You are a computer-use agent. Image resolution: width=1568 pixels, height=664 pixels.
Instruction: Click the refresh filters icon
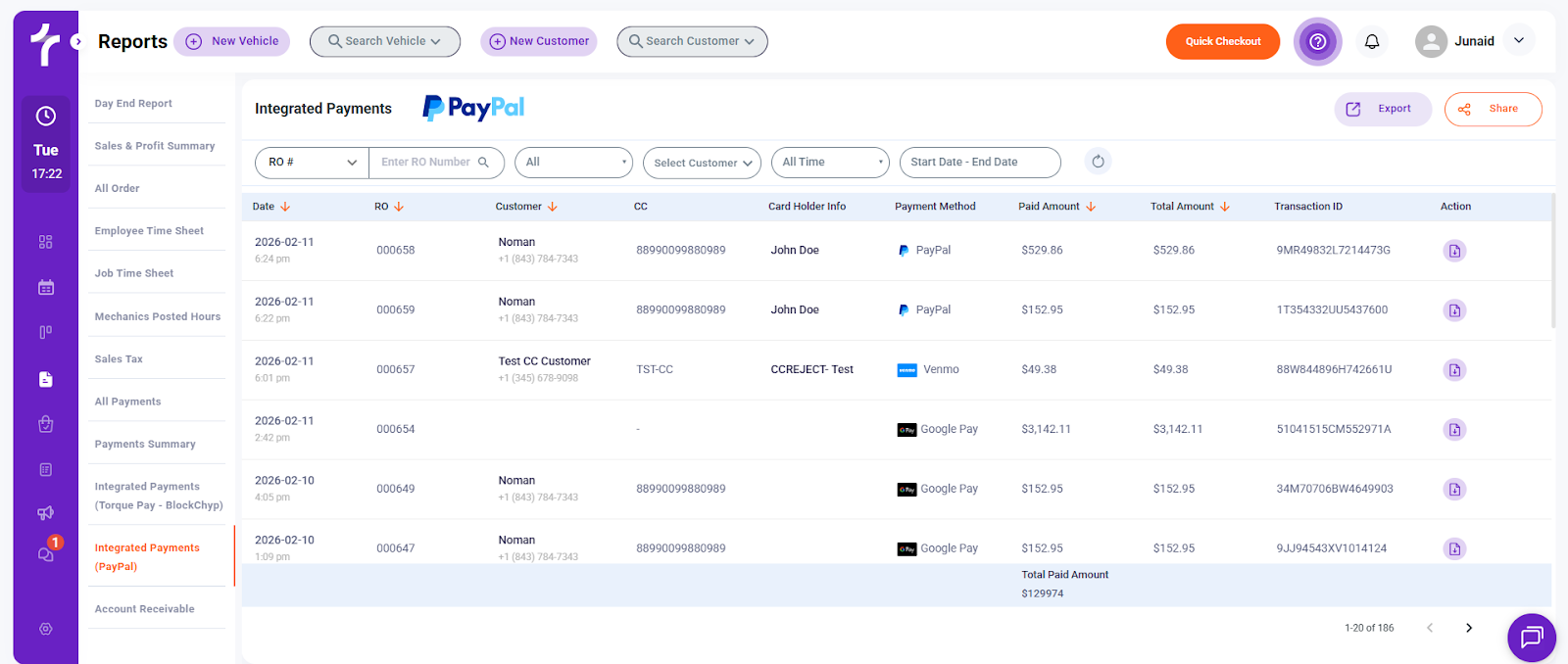coord(1098,162)
